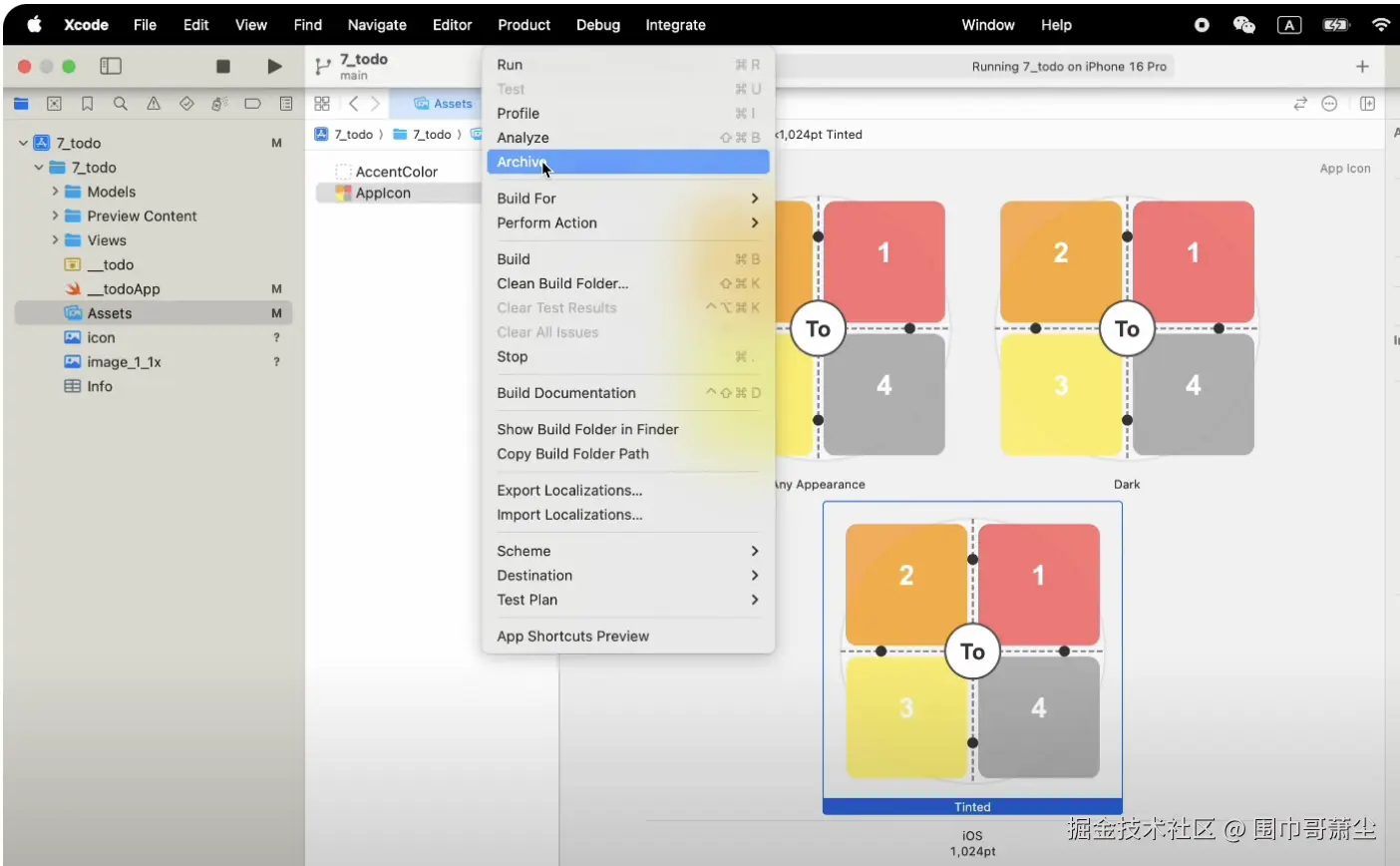Open the File menu
The width and height of the screenshot is (1400, 866).
pyautogui.click(x=145, y=25)
